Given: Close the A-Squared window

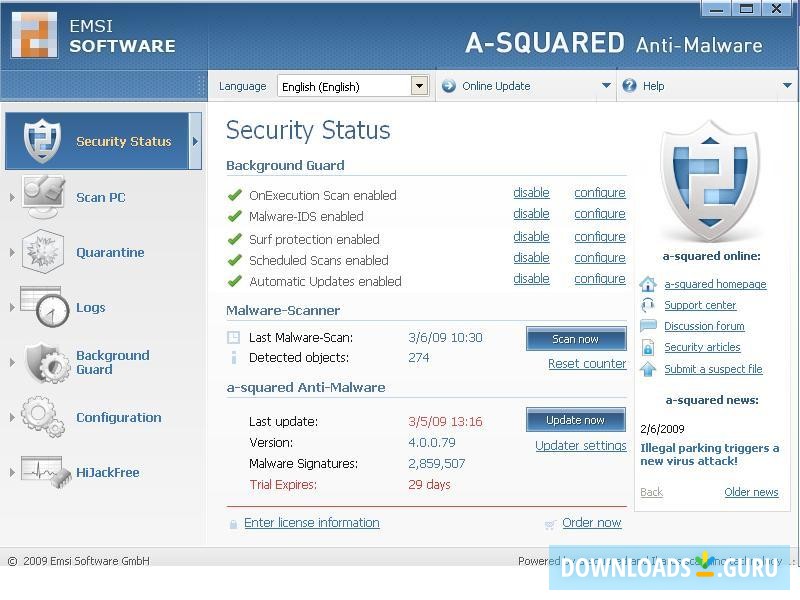Looking at the screenshot, I should click(777, 8).
